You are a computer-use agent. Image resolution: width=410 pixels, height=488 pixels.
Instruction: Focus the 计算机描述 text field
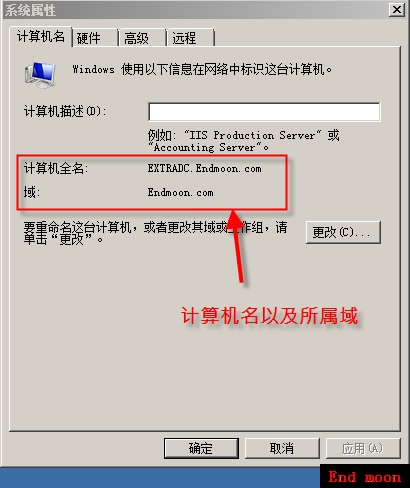pyautogui.click(x=264, y=111)
